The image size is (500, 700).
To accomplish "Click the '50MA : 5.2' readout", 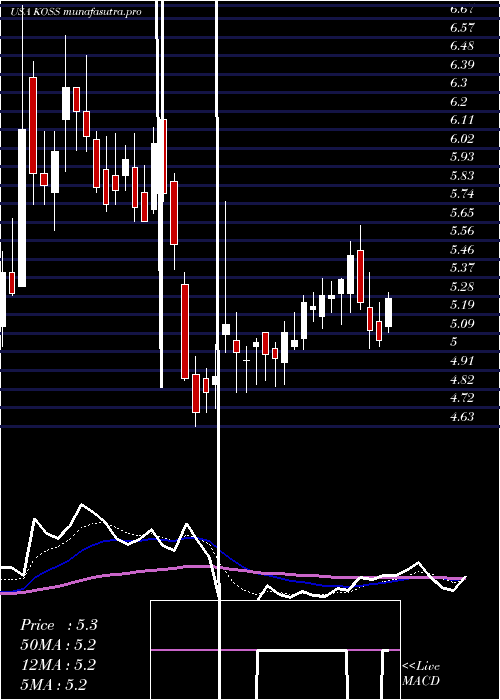I will [58, 645].
